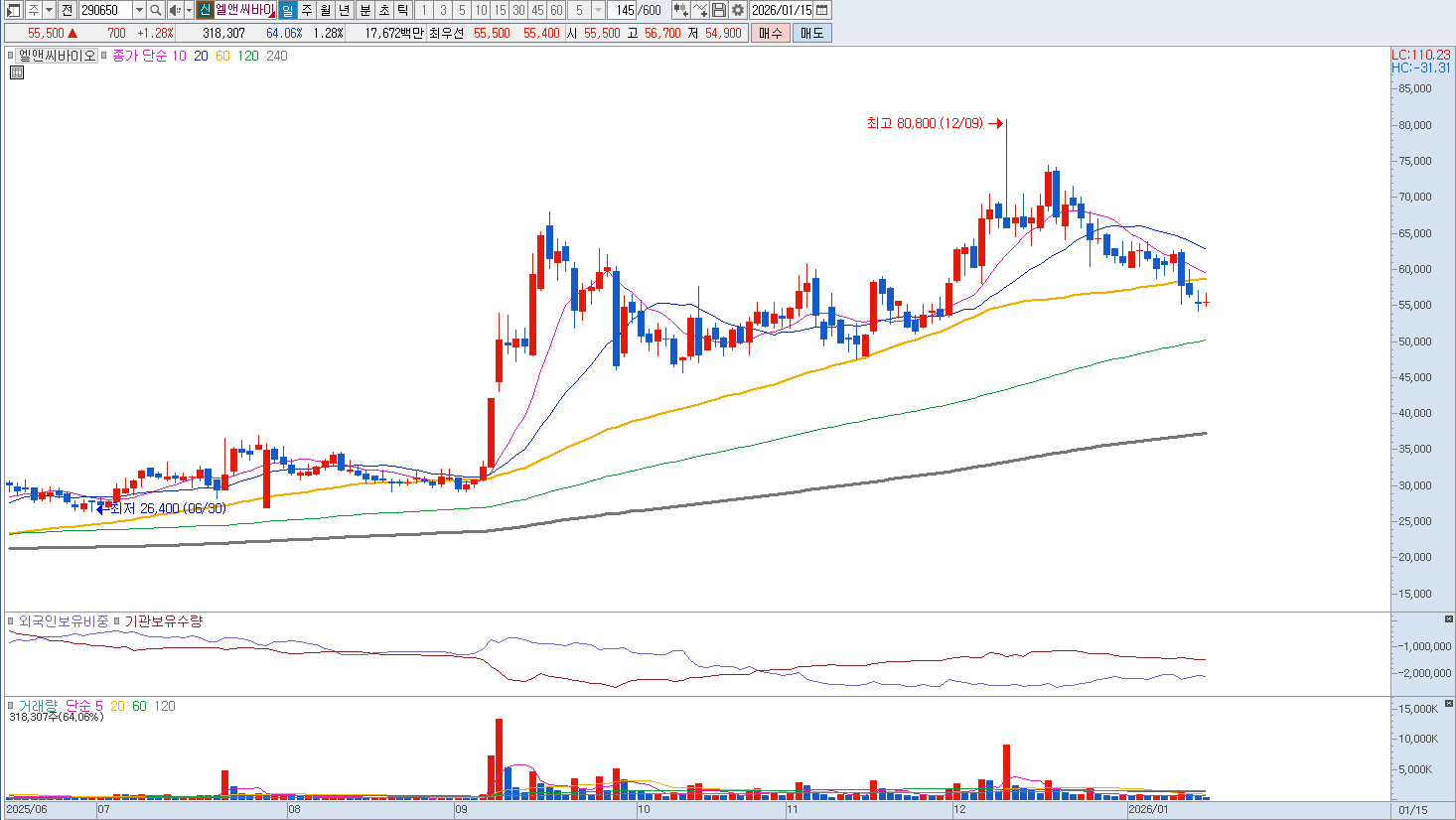Expand the dropdown next to 주 selector
1456x820 pixels.
50,10
